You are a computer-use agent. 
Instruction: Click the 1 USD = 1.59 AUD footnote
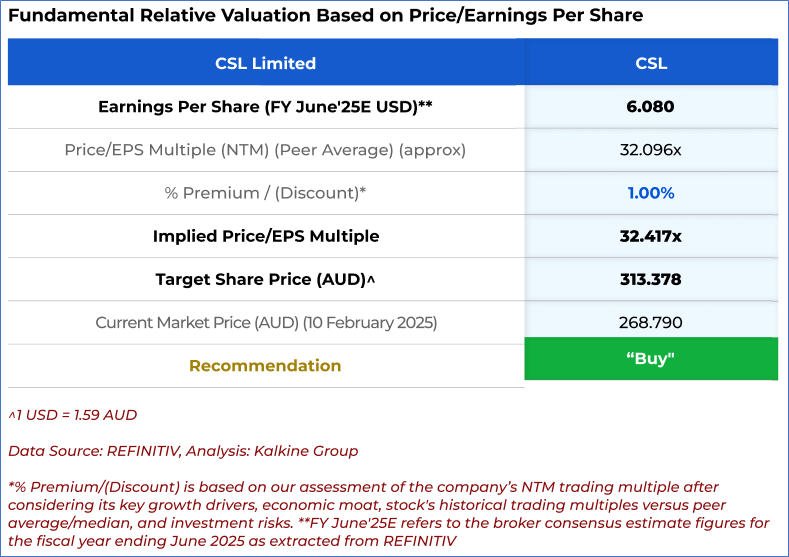[x=73, y=415]
